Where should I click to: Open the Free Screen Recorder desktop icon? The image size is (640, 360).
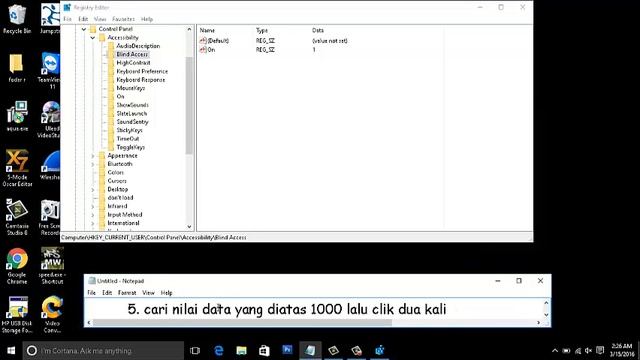pyautogui.click(x=50, y=217)
